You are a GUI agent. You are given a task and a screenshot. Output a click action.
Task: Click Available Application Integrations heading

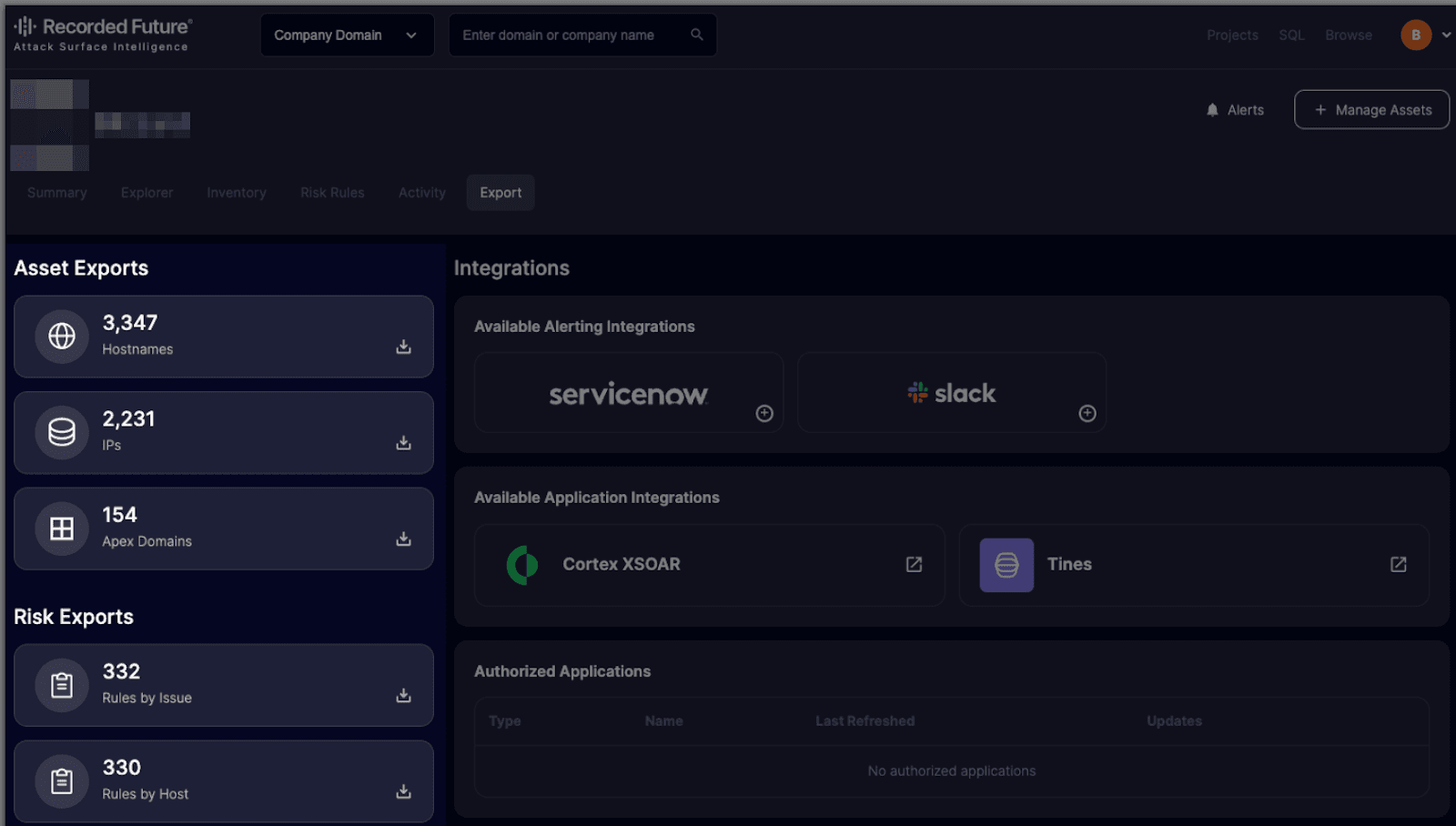tap(597, 498)
